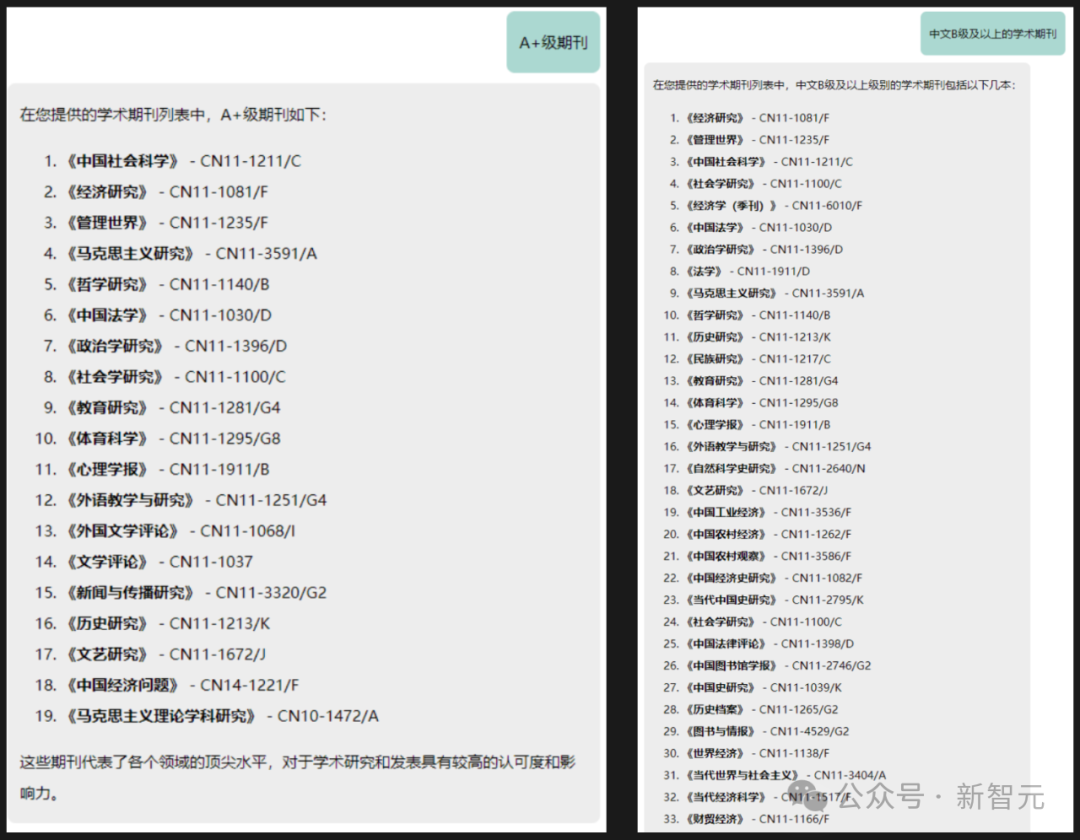The width and height of the screenshot is (1080, 840).
Task: Click the 'A+级期刊' user message bubble
Action: click(553, 42)
